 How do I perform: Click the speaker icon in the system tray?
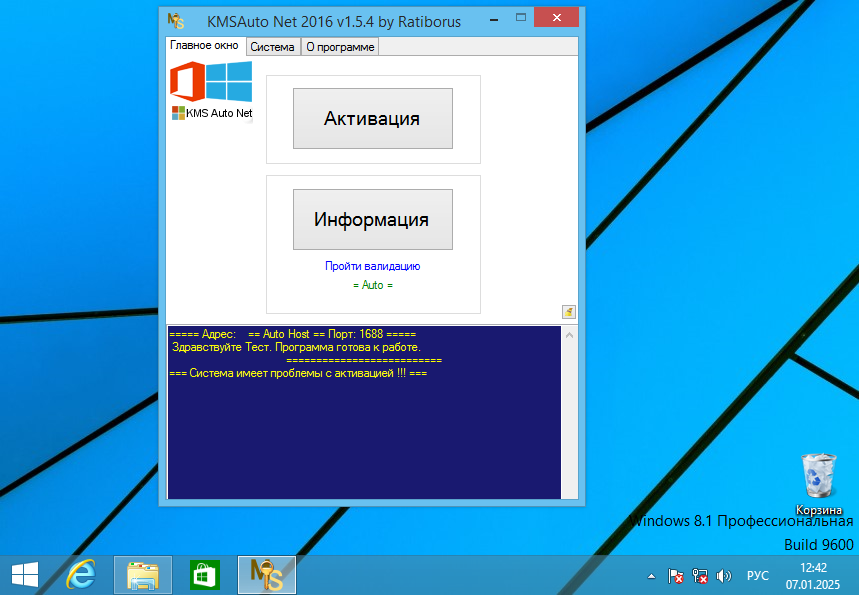pyautogui.click(x=724, y=575)
